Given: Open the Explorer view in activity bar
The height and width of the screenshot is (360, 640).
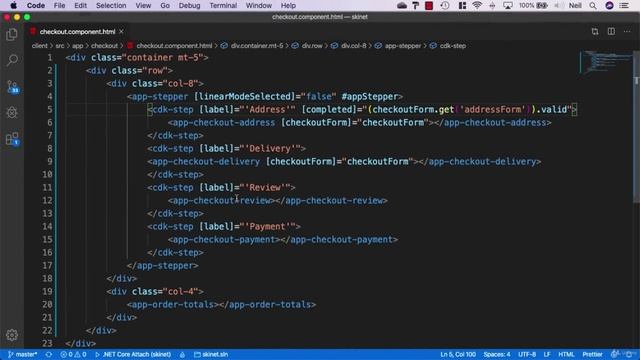Looking at the screenshot, I should point(12,35).
